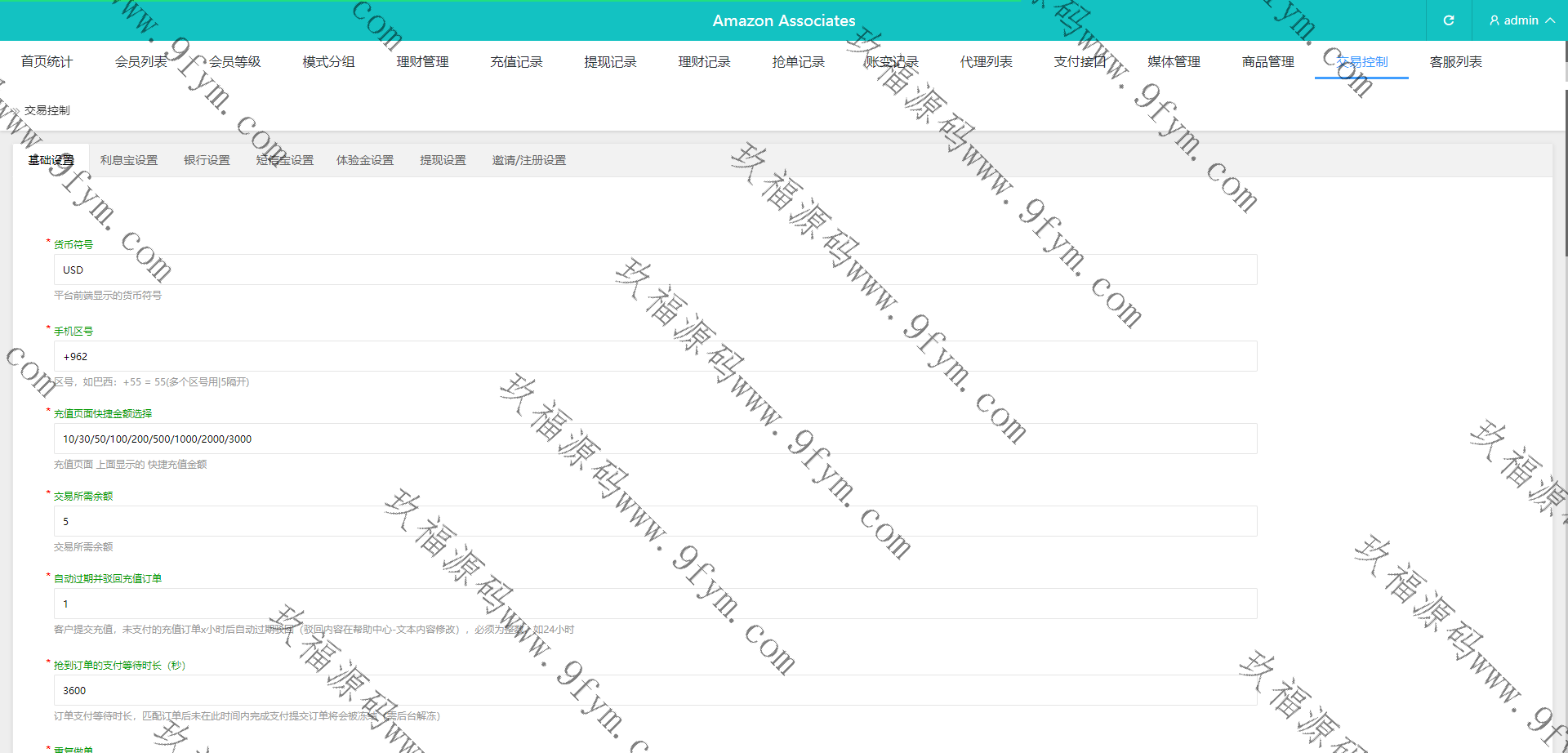The image size is (1568, 753).
Task: Open the 客服列表 menu item
Action: (x=1455, y=62)
